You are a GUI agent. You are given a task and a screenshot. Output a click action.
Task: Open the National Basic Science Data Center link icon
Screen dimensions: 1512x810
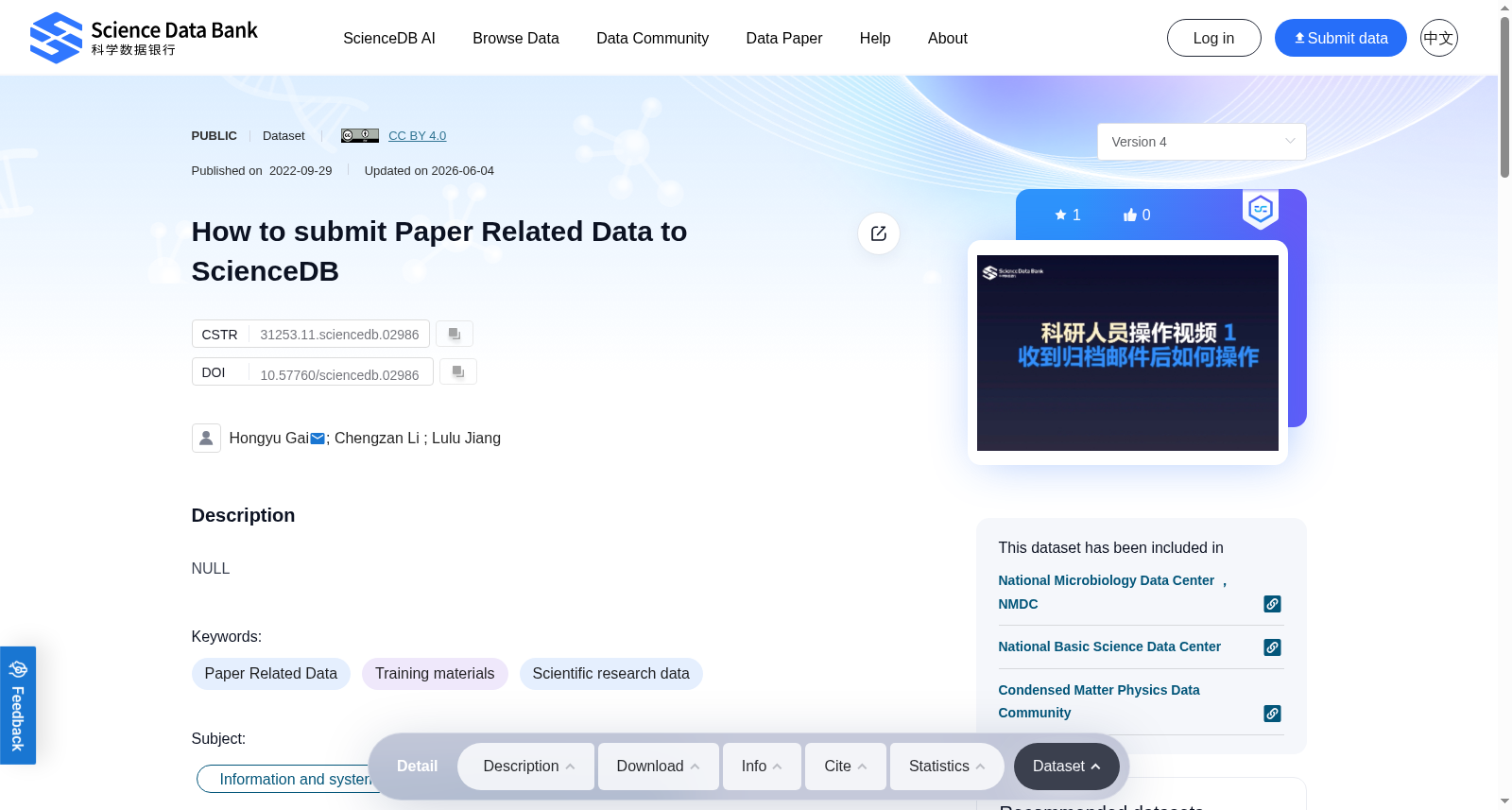[1273, 647]
